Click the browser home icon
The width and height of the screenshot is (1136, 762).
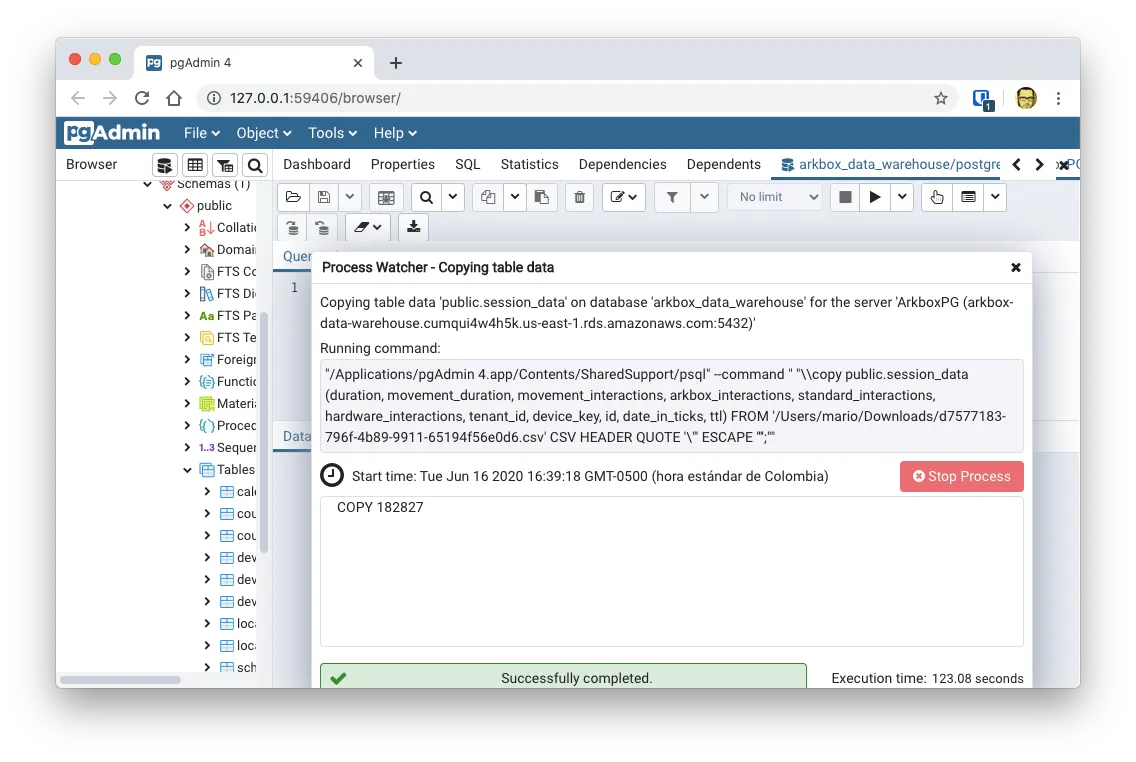(x=174, y=98)
